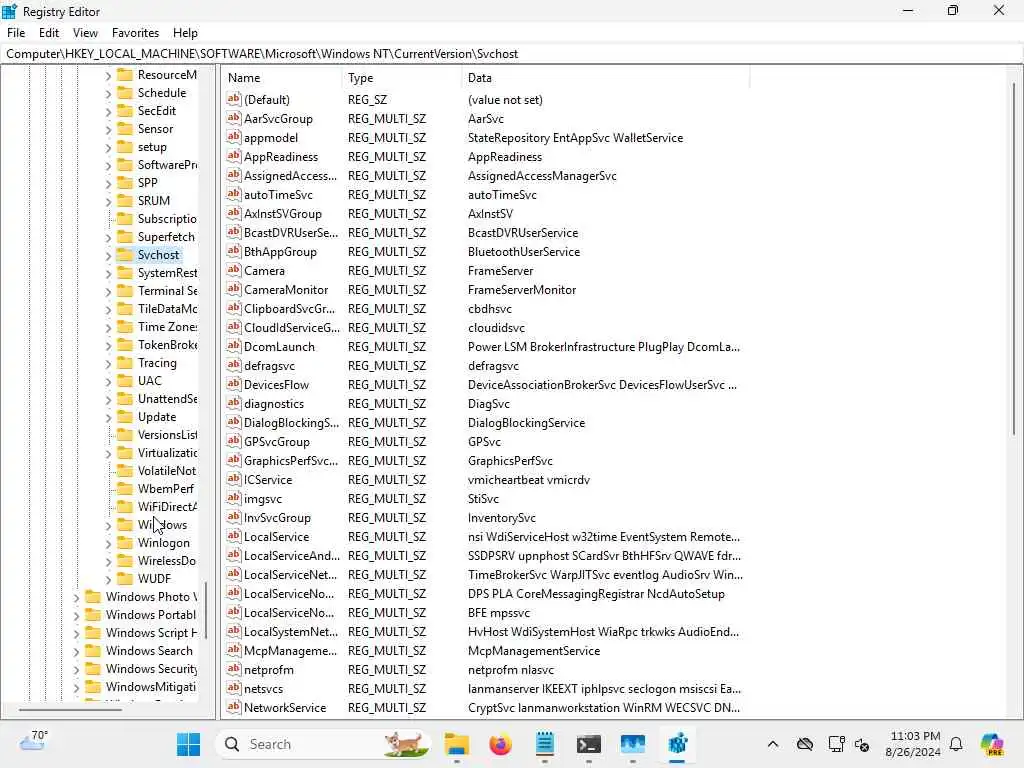Select the diagnostics value name

tap(274, 404)
